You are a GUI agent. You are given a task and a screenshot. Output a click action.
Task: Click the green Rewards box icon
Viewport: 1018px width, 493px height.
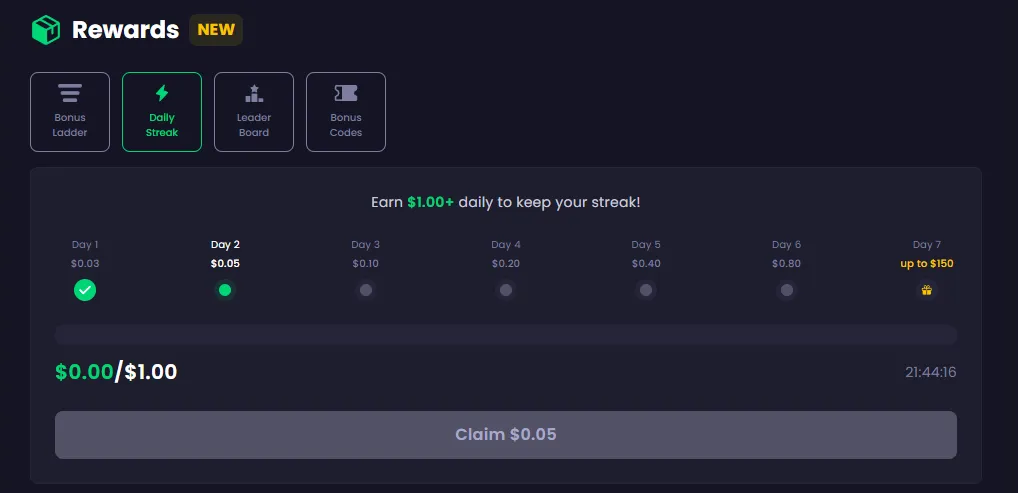tap(45, 30)
